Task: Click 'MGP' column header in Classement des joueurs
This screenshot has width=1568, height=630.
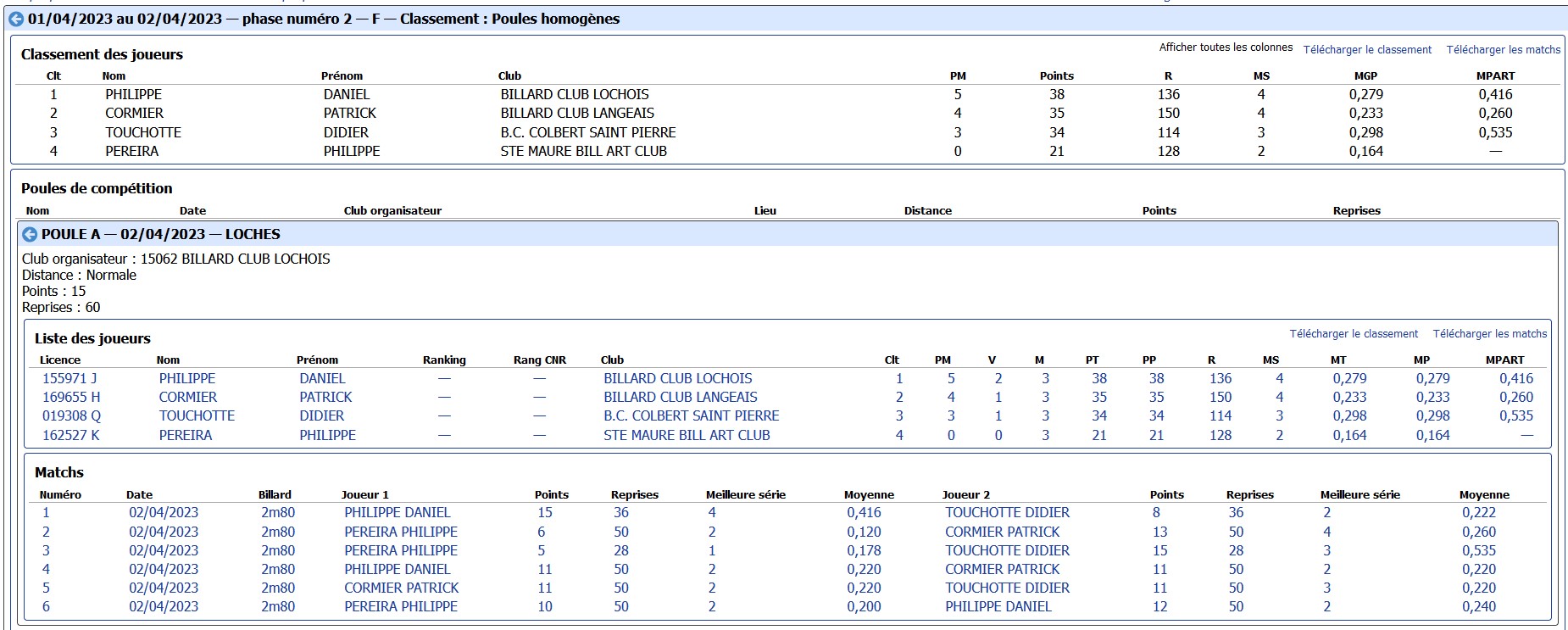Action: (x=1365, y=75)
